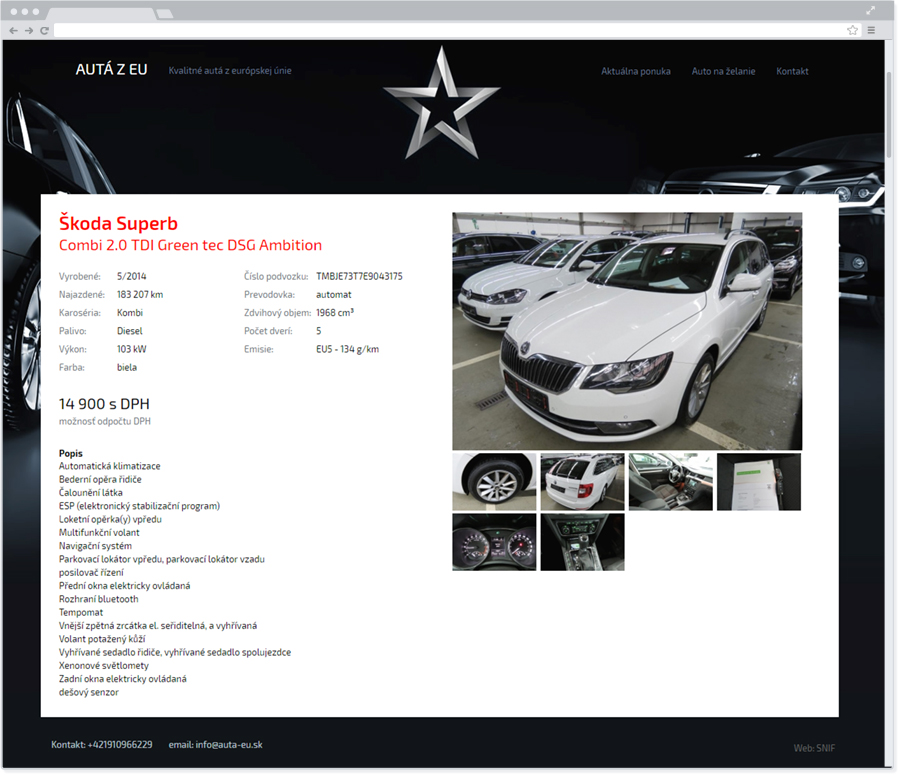Enter fullscreen with the expand icon
This screenshot has height=780, width=900.
click(870, 10)
